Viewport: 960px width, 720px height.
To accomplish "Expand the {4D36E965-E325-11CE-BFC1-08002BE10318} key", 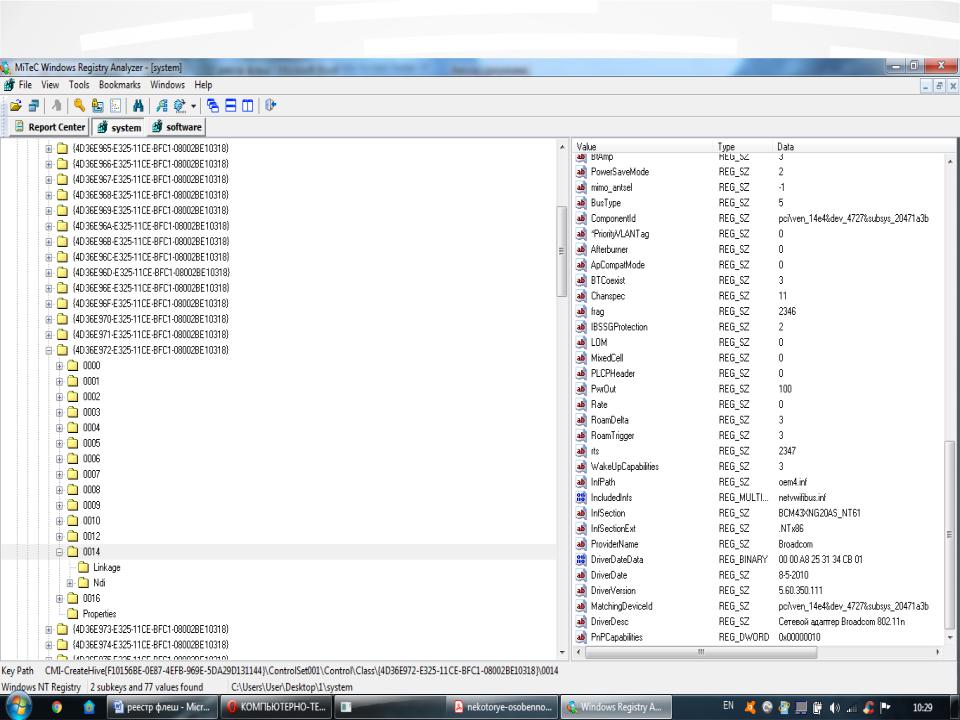I will coord(48,148).
